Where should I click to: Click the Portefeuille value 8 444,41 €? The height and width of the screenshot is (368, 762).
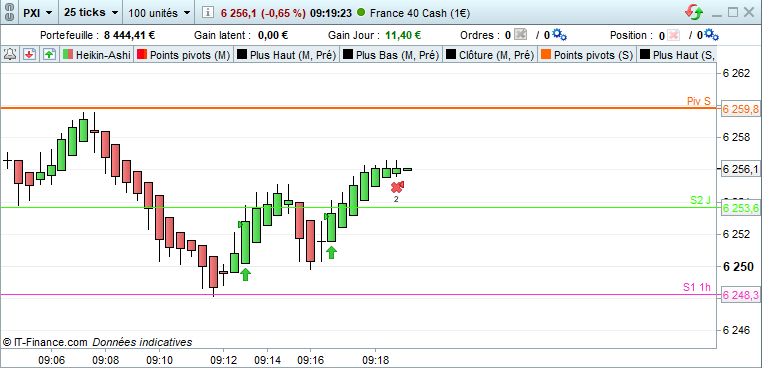click(x=129, y=35)
